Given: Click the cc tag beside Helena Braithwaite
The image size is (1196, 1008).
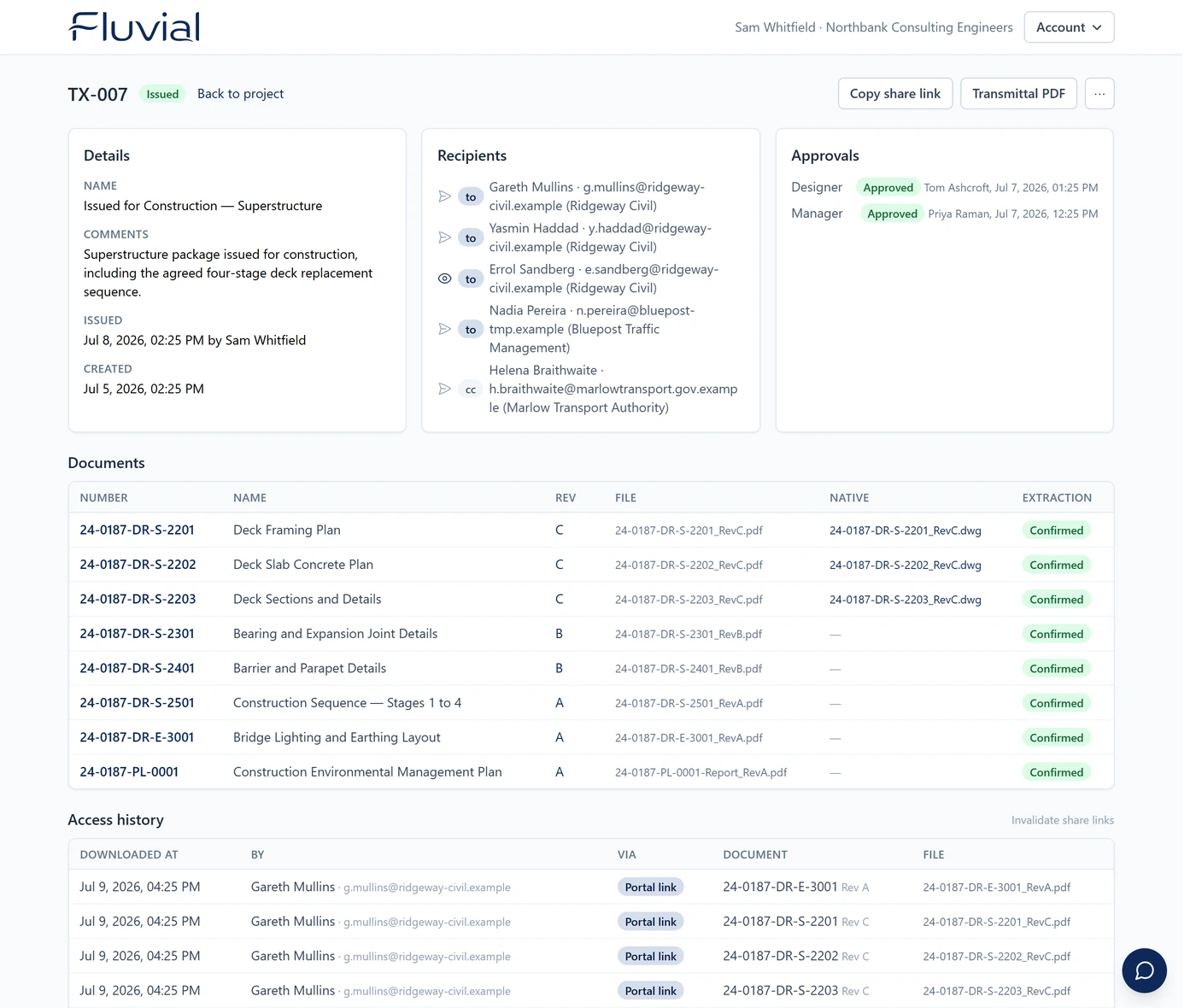Looking at the screenshot, I should (x=471, y=390).
